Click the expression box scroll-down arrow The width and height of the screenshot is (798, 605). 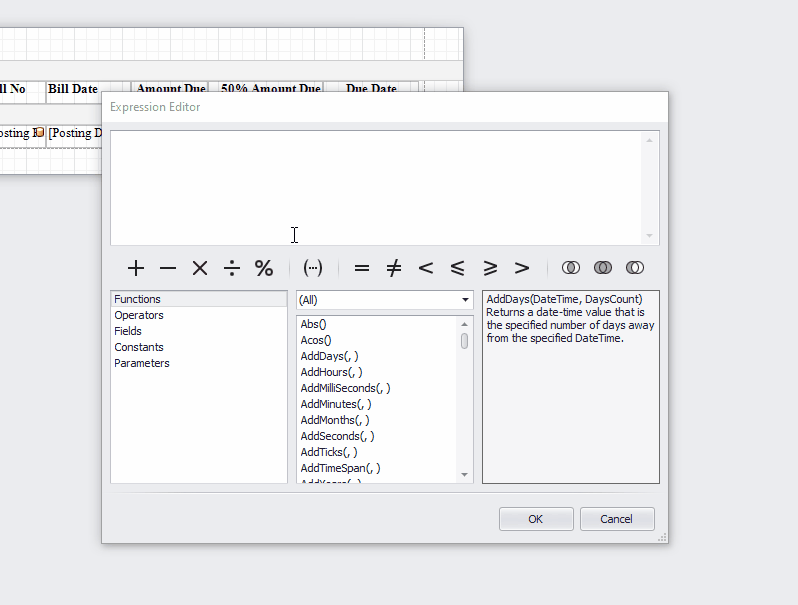click(649, 236)
